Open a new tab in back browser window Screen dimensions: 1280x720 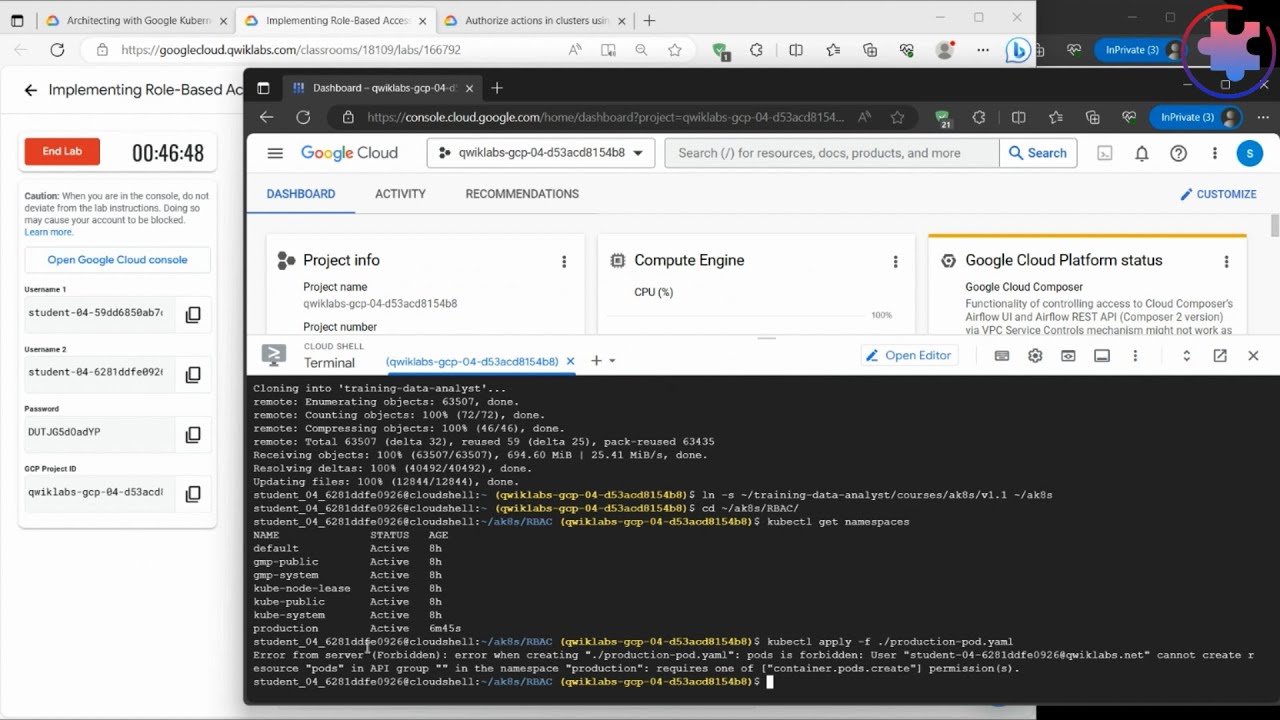pos(650,20)
